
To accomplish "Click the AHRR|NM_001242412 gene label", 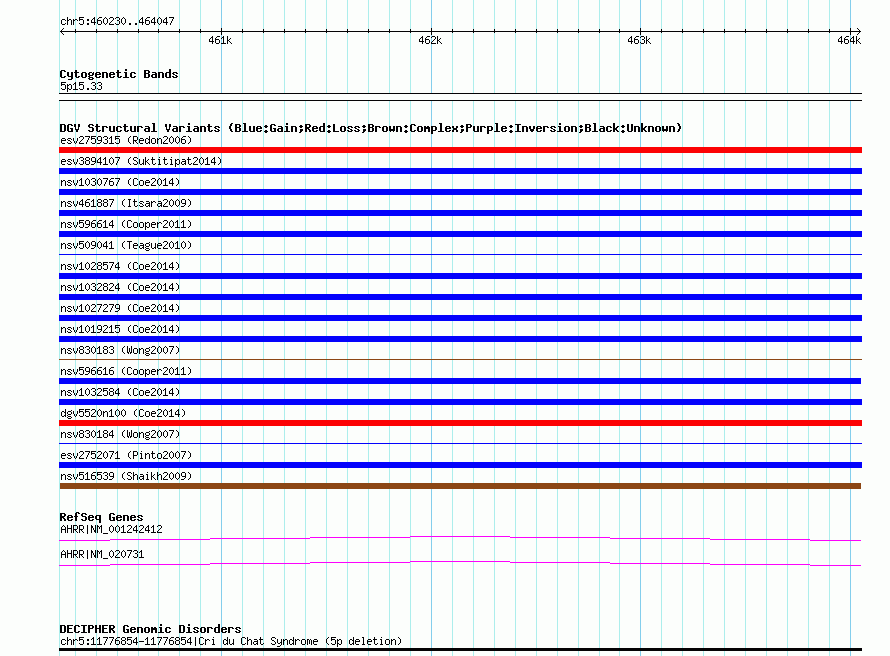I will point(111,529).
